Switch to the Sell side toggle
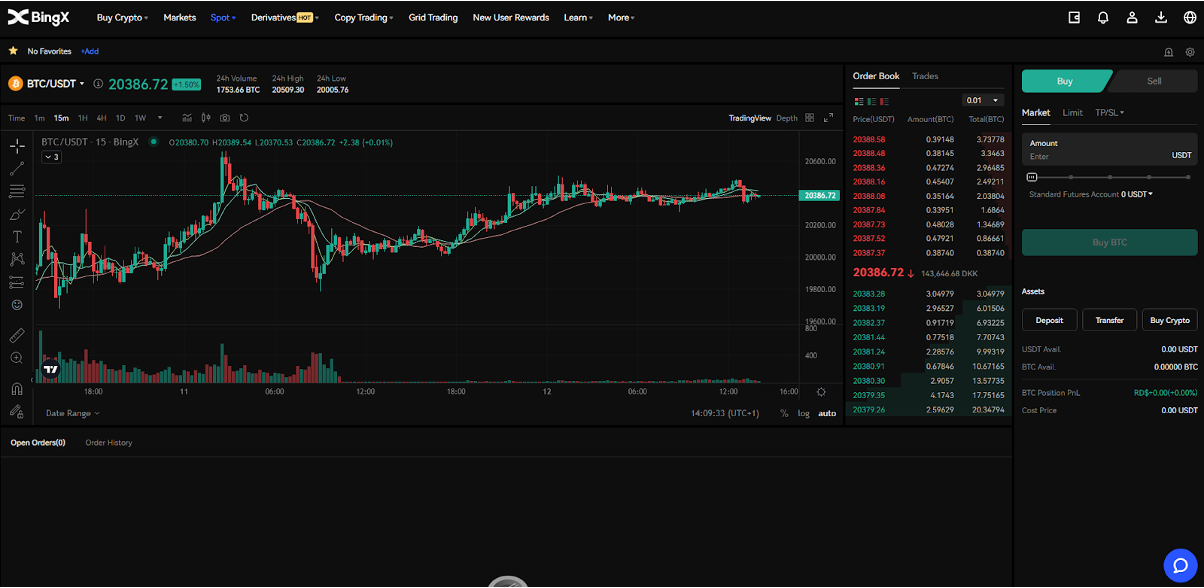 [x=1154, y=81]
